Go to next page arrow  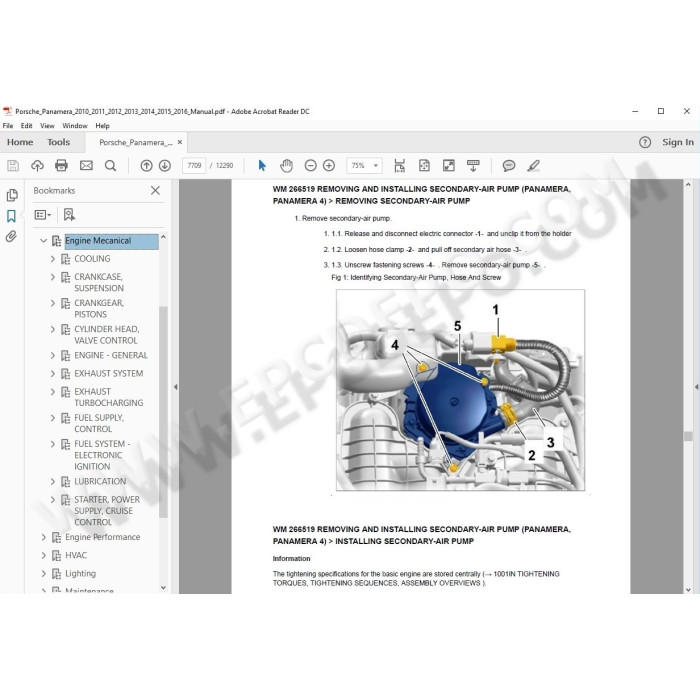[x=165, y=166]
